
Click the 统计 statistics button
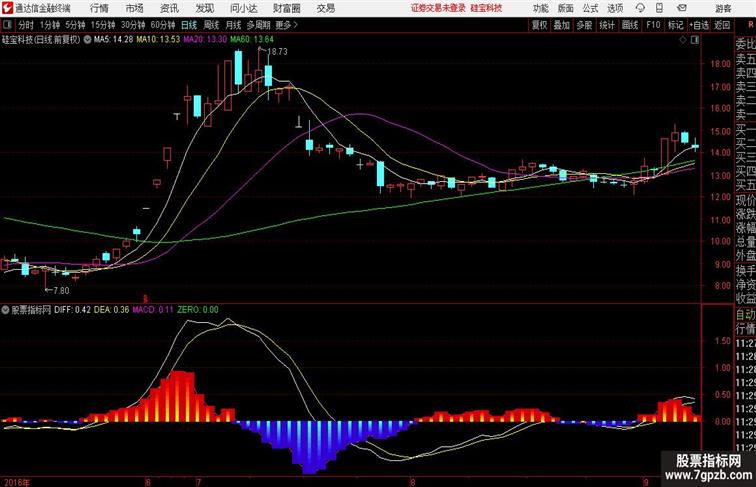(x=607, y=25)
